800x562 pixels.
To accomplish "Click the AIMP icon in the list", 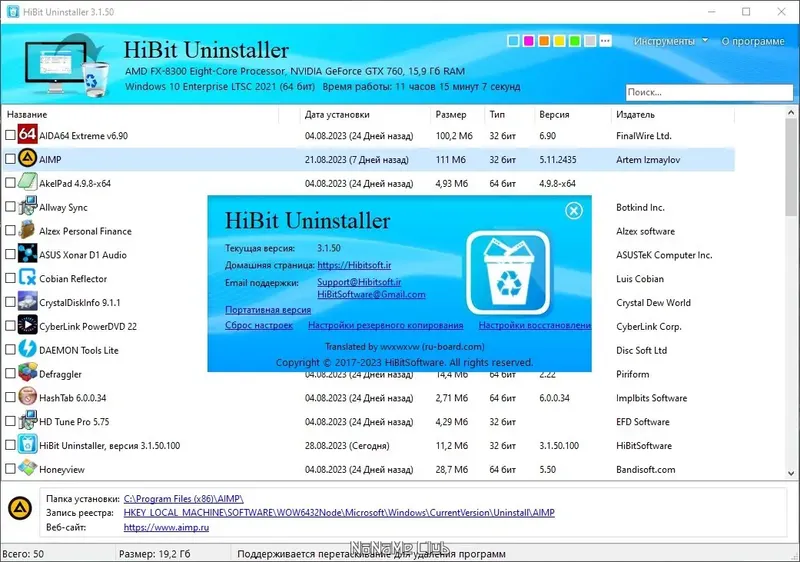I will 27,159.
